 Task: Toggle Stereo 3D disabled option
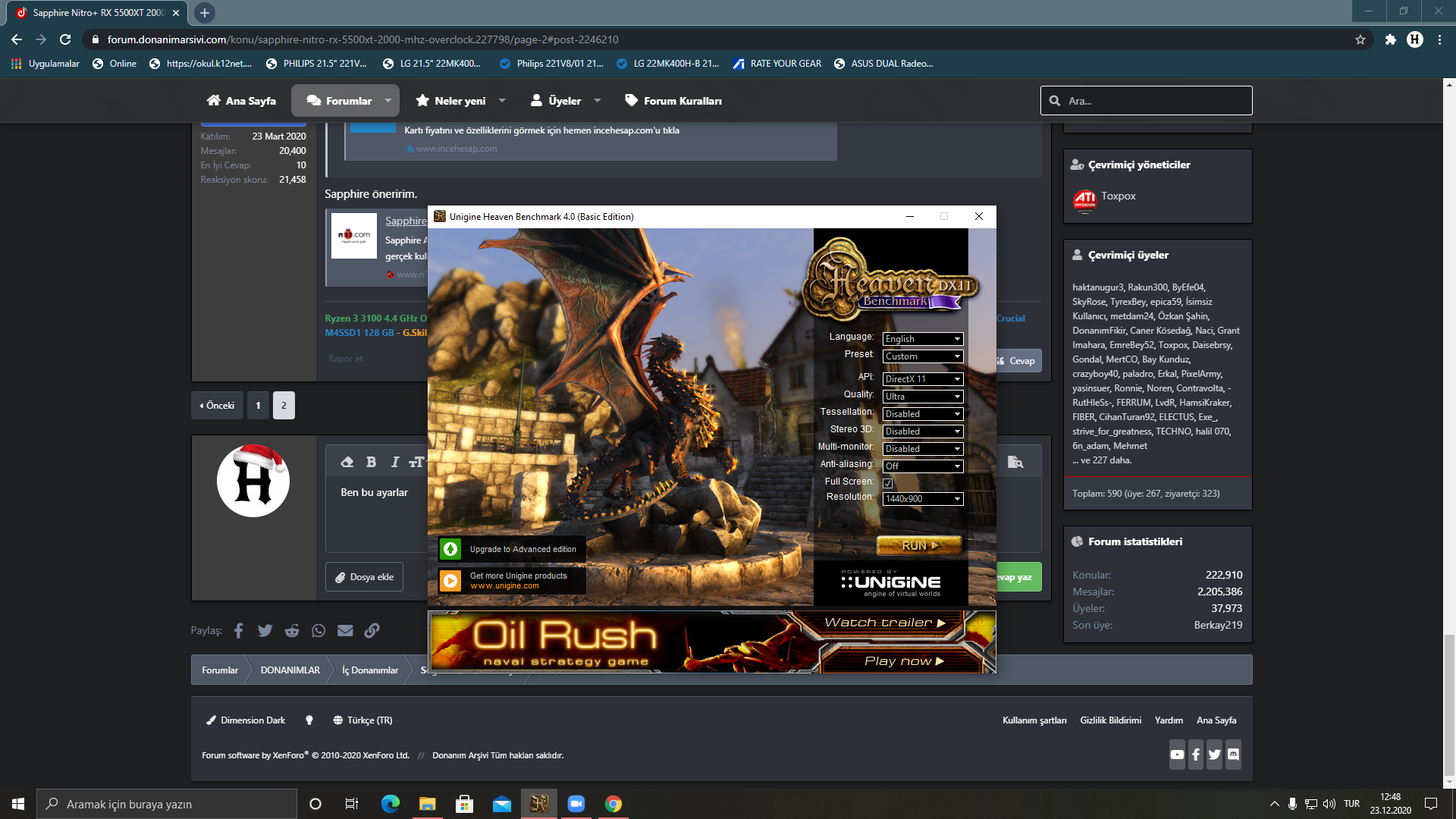click(x=921, y=431)
